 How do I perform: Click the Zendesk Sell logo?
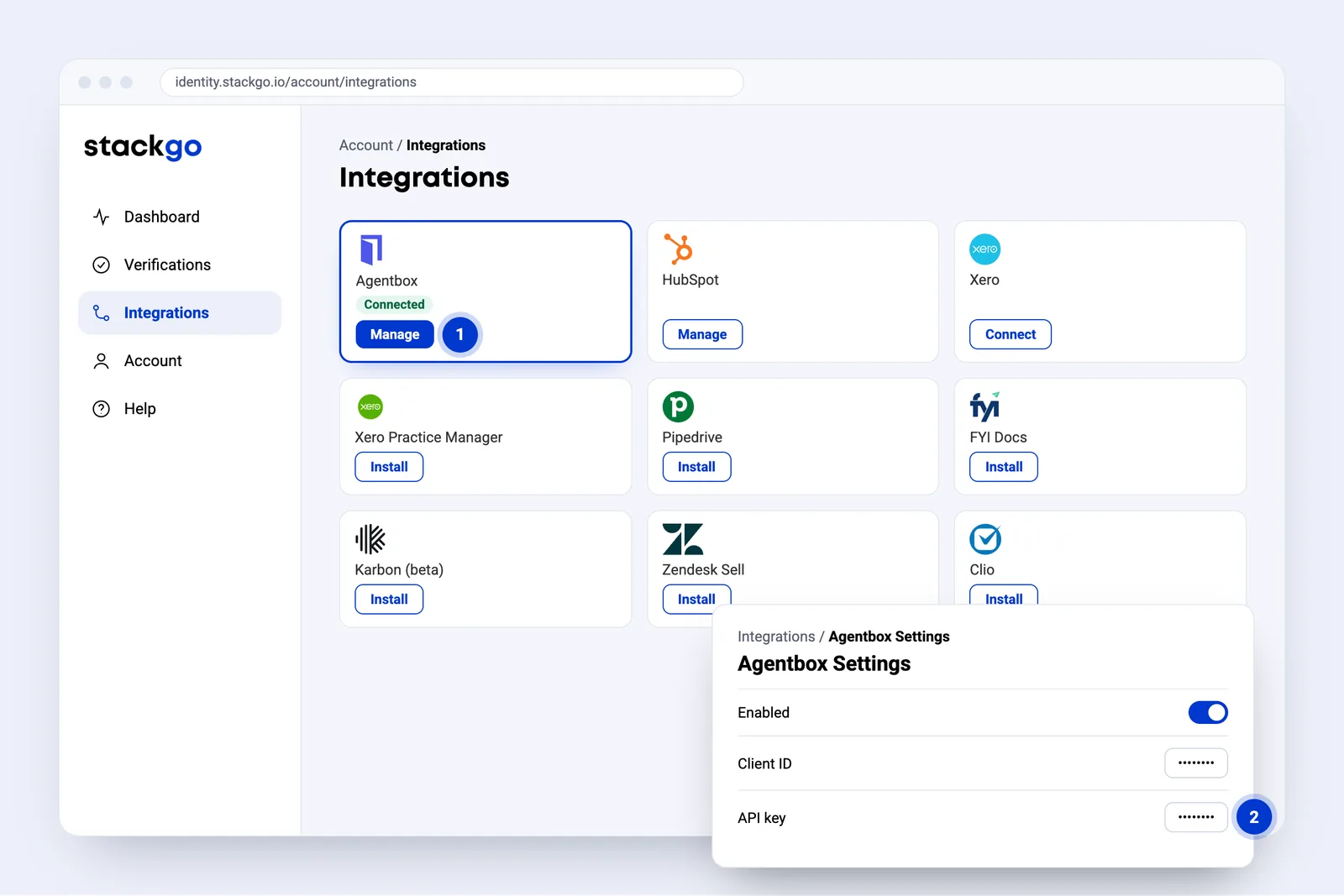point(683,539)
